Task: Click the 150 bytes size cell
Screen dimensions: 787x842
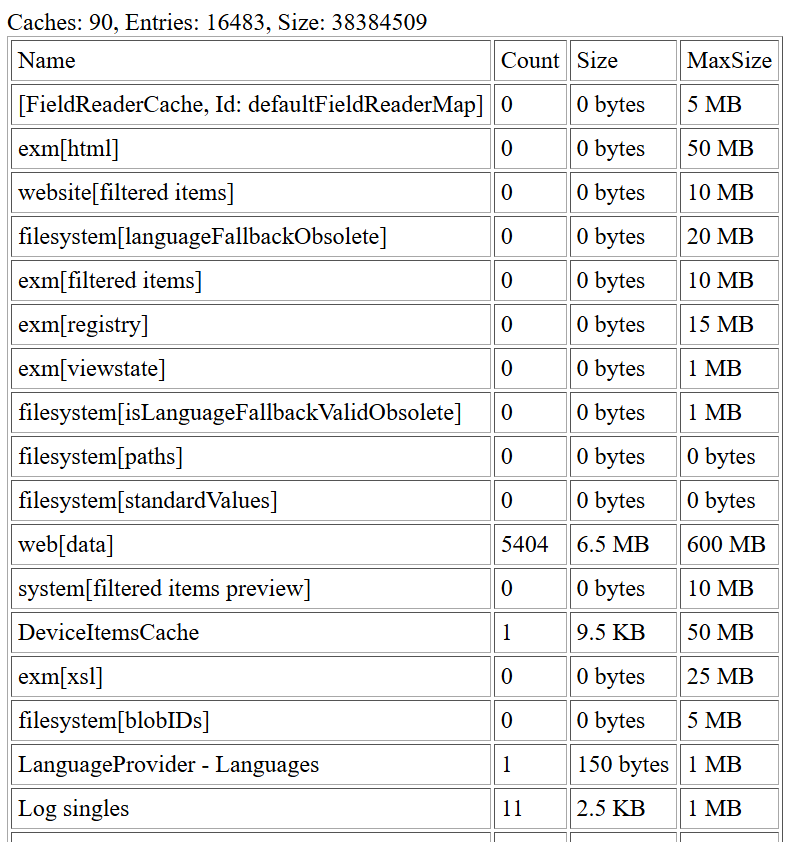Action: click(623, 765)
